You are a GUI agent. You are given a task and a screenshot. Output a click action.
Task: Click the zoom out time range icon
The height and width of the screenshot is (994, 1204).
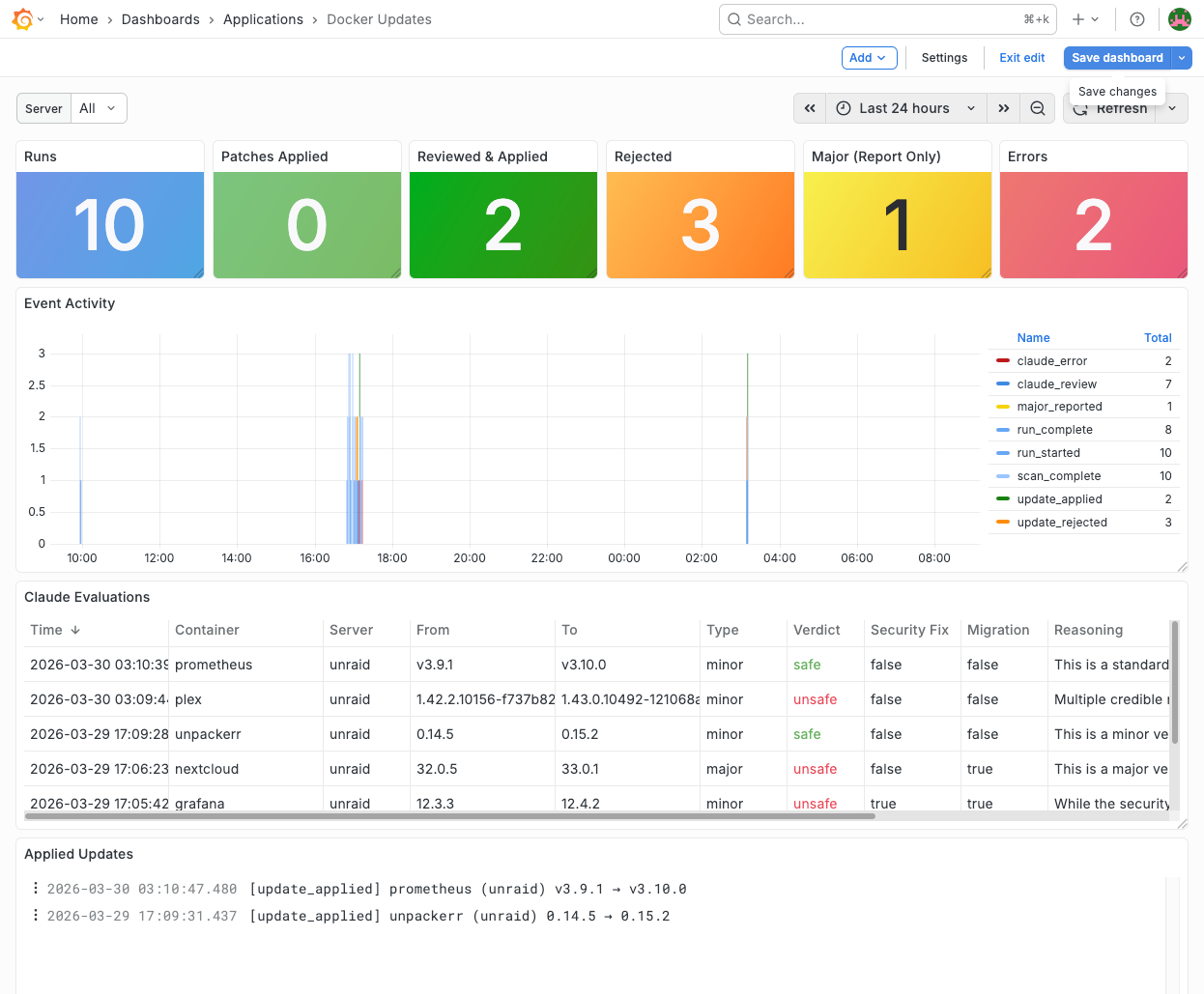[x=1038, y=108]
